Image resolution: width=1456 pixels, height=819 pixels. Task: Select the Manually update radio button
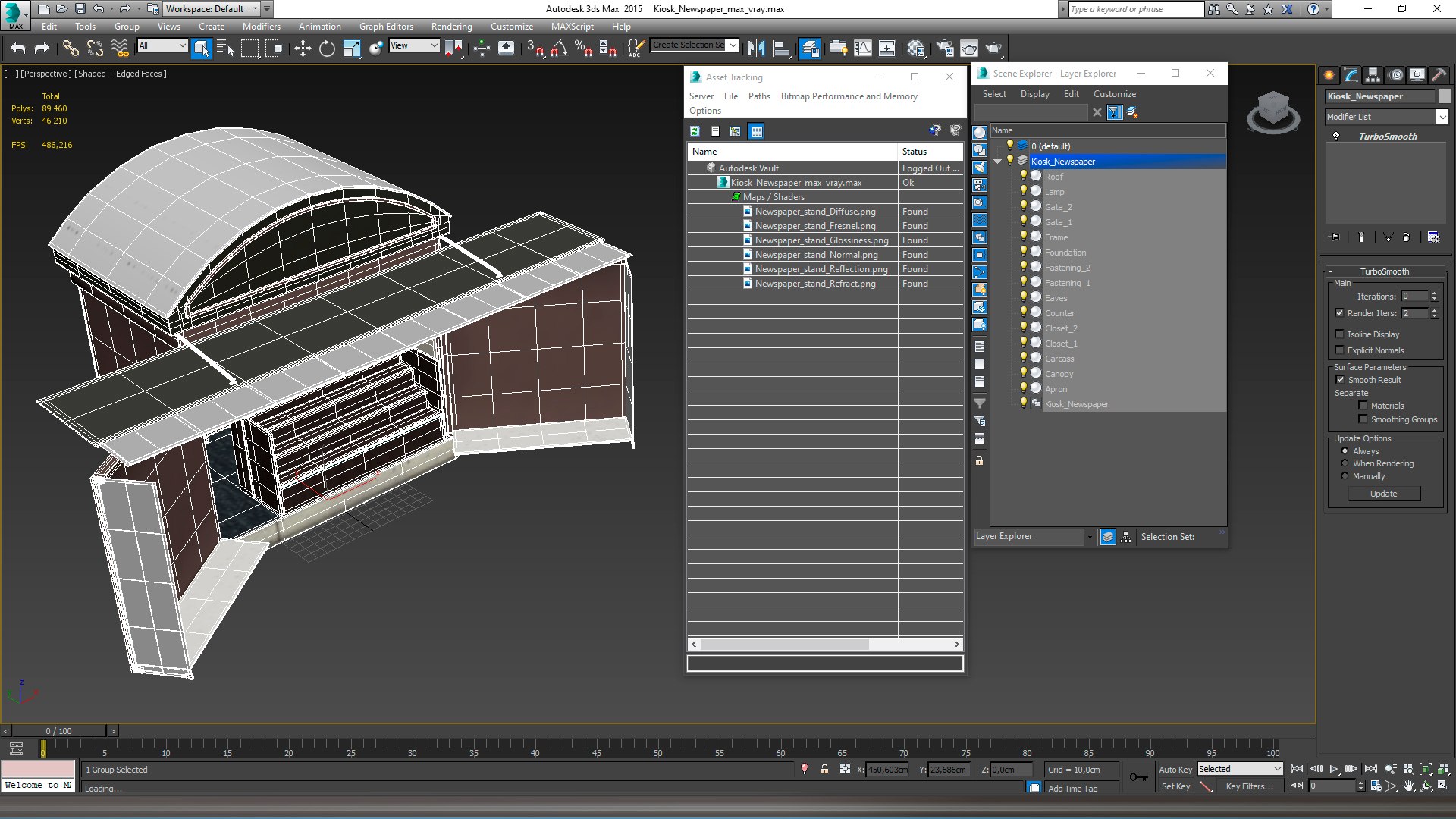point(1345,476)
